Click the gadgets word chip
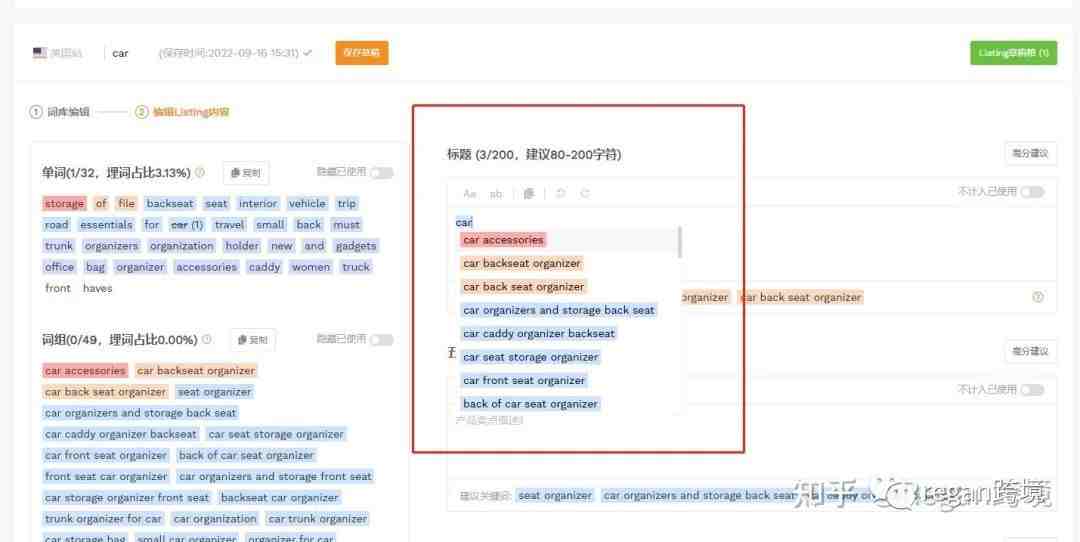1080x542 pixels. [355, 246]
